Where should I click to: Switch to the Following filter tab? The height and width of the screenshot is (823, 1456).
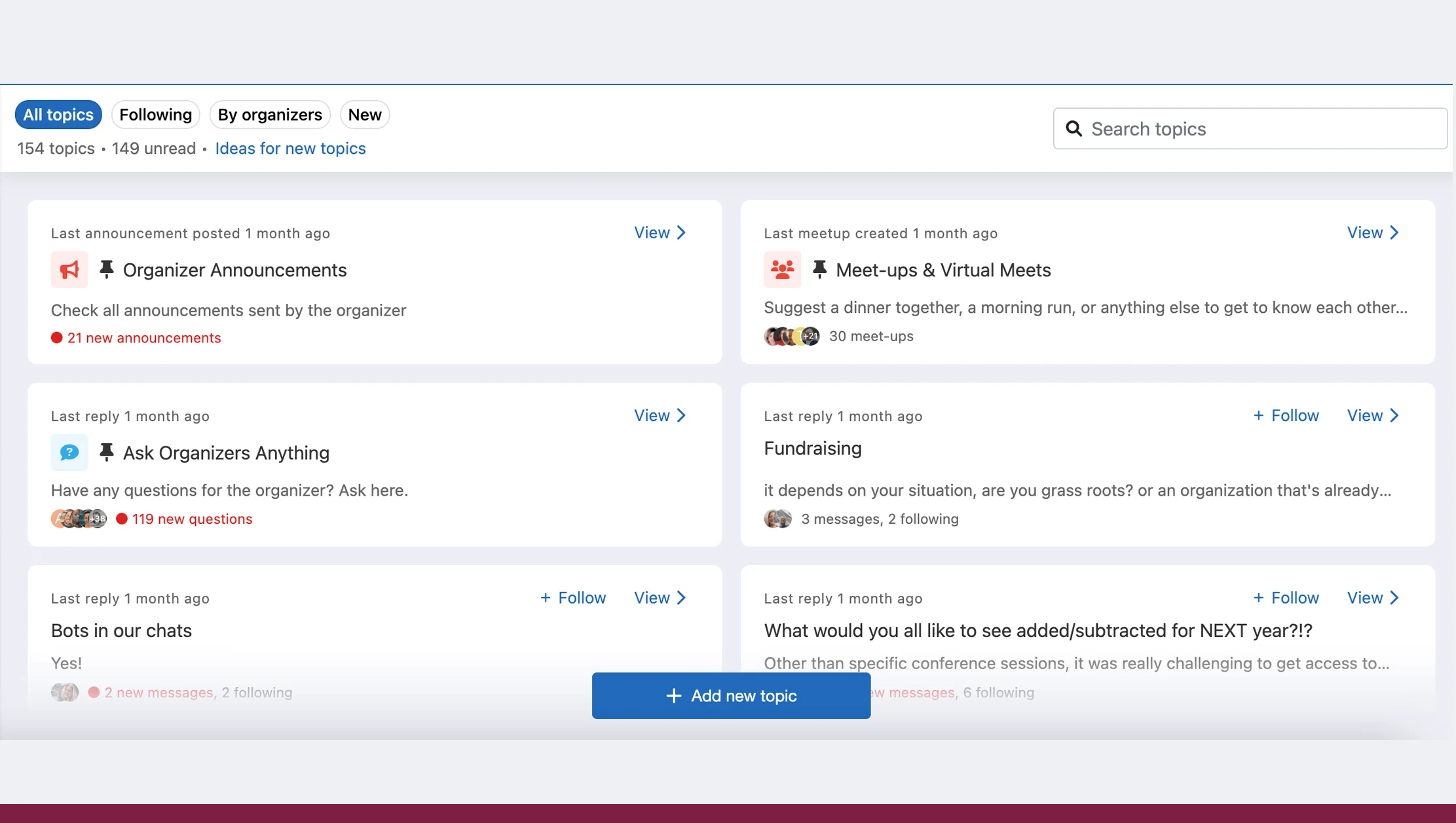pyautogui.click(x=155, y=115)
